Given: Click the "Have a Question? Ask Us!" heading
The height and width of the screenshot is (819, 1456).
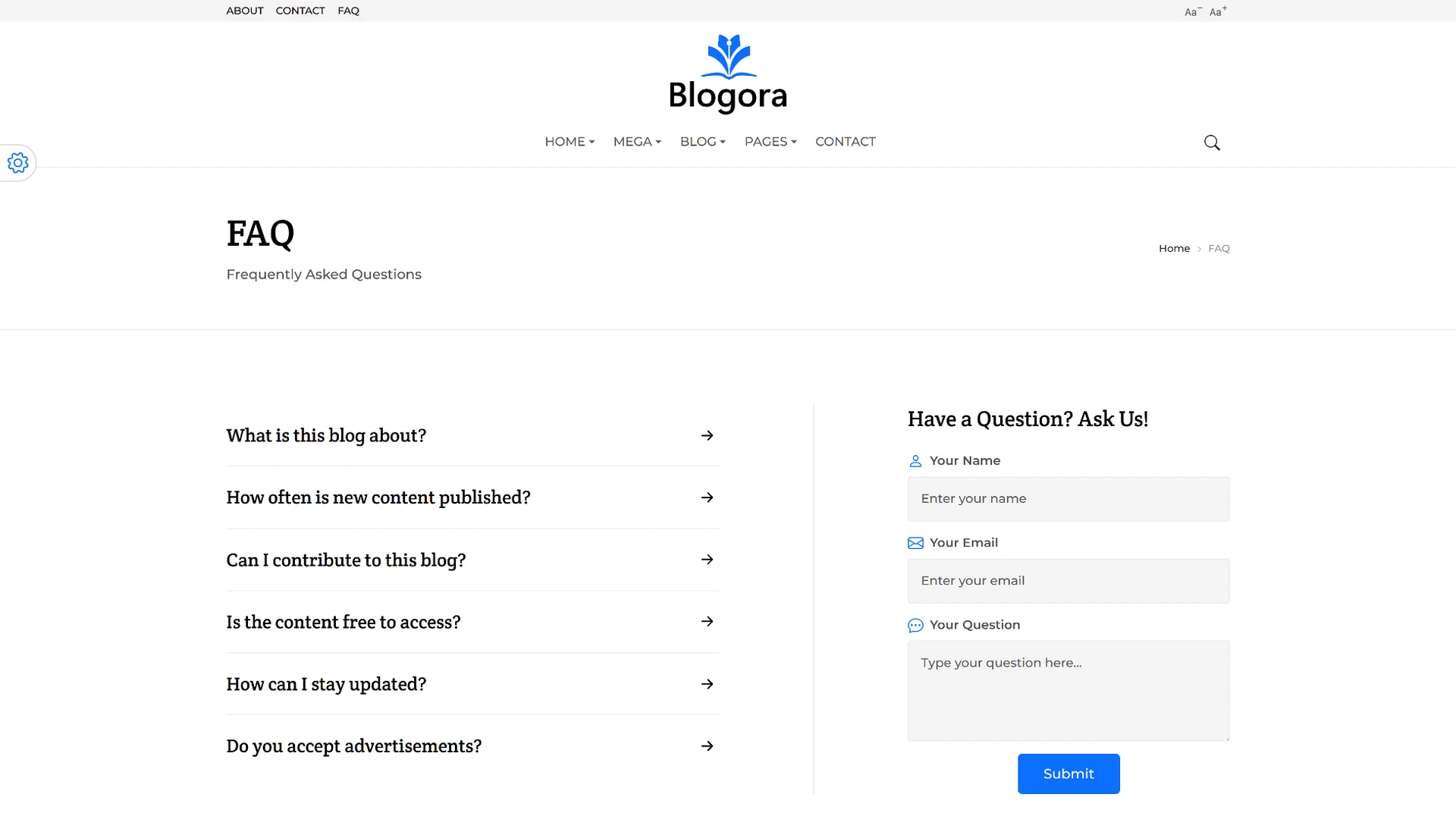Looking at the screenshot, I should click(x=1028, y=419).
